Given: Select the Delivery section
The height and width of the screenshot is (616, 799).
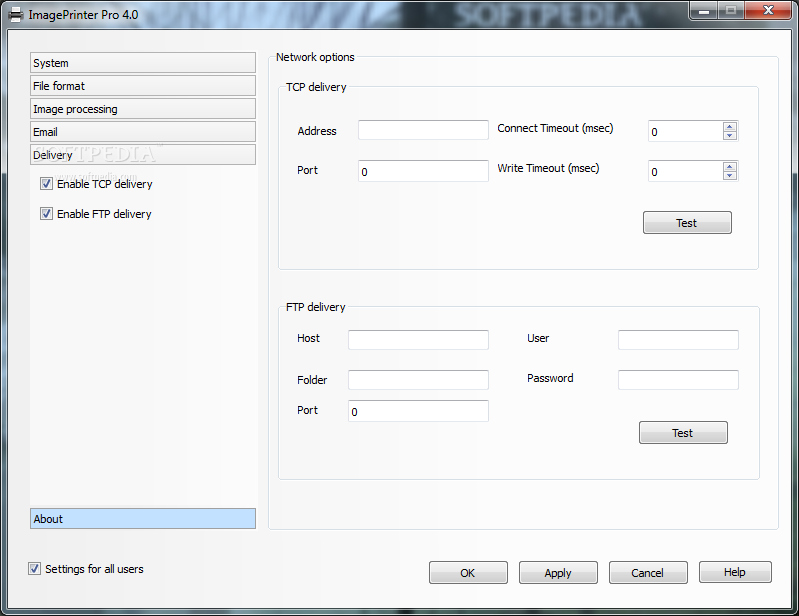Looking at the screenshot, I should click(x=143, y=154).
